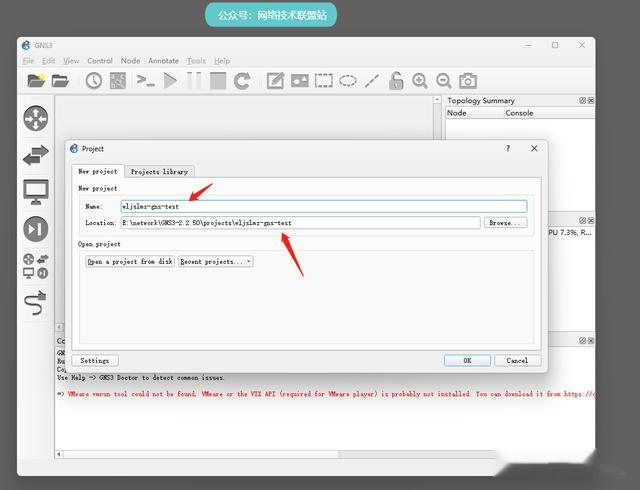The width and height of the screenshot is (640, 490).
Task: Click the Zoom out magnifier icon
Action: 444,80
